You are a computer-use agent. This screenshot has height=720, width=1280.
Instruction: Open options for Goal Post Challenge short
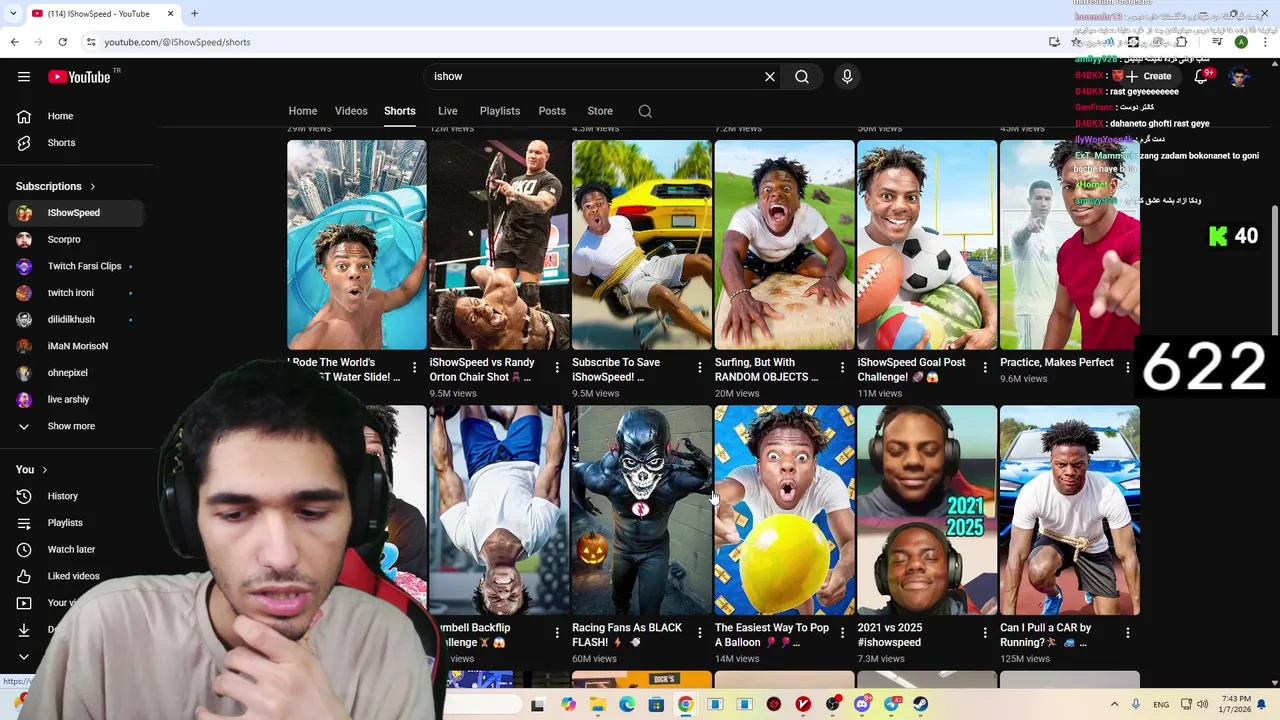click(985, 368)
